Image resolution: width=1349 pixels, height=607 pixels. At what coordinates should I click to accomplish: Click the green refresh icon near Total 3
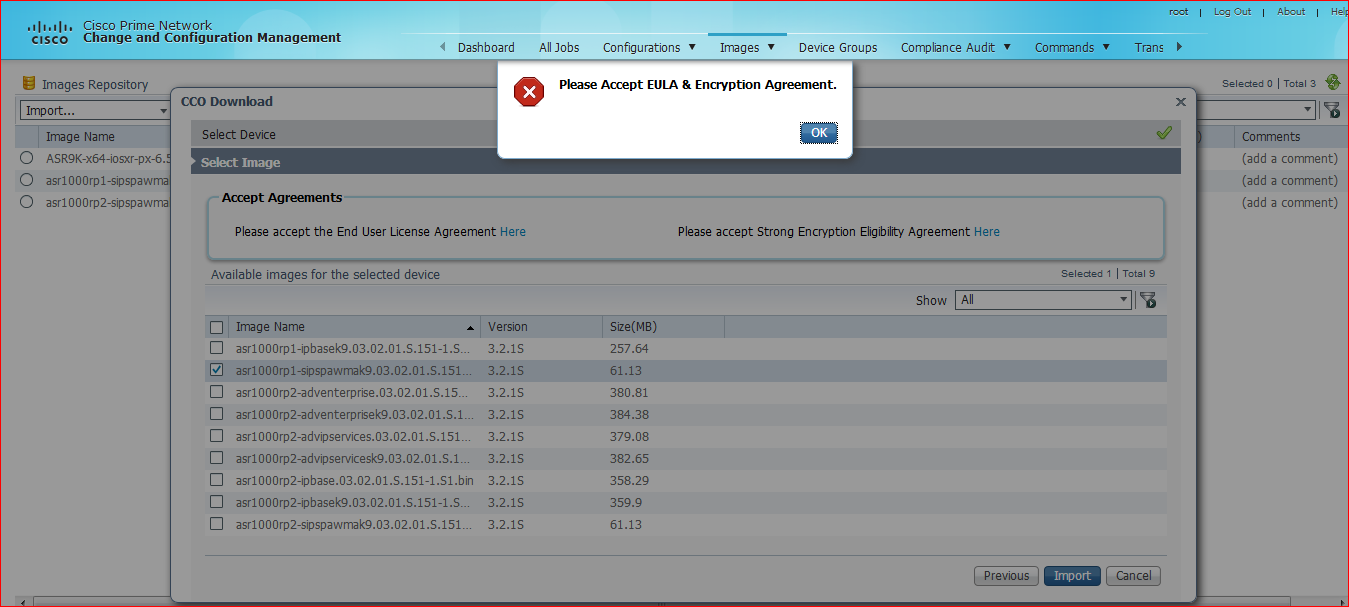tap(1332, 82)
